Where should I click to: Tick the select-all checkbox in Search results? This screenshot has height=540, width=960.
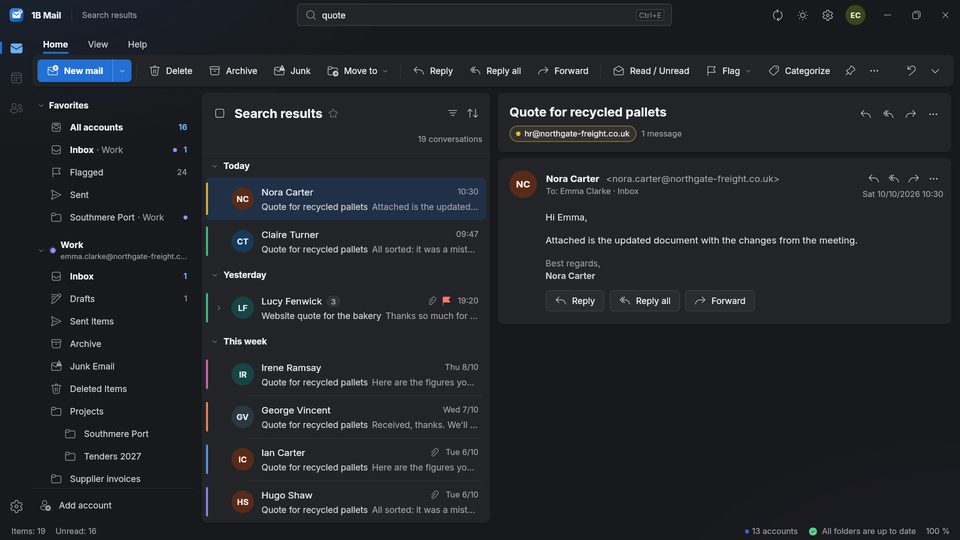(220, 113)
